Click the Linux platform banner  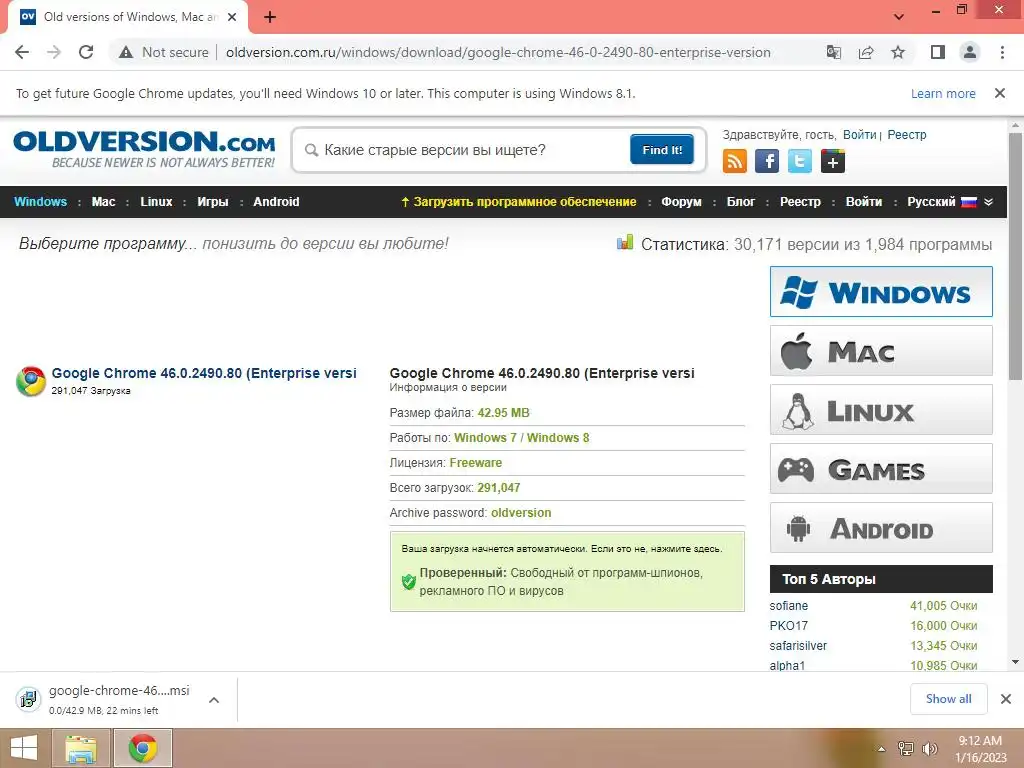tap(881, 409)
